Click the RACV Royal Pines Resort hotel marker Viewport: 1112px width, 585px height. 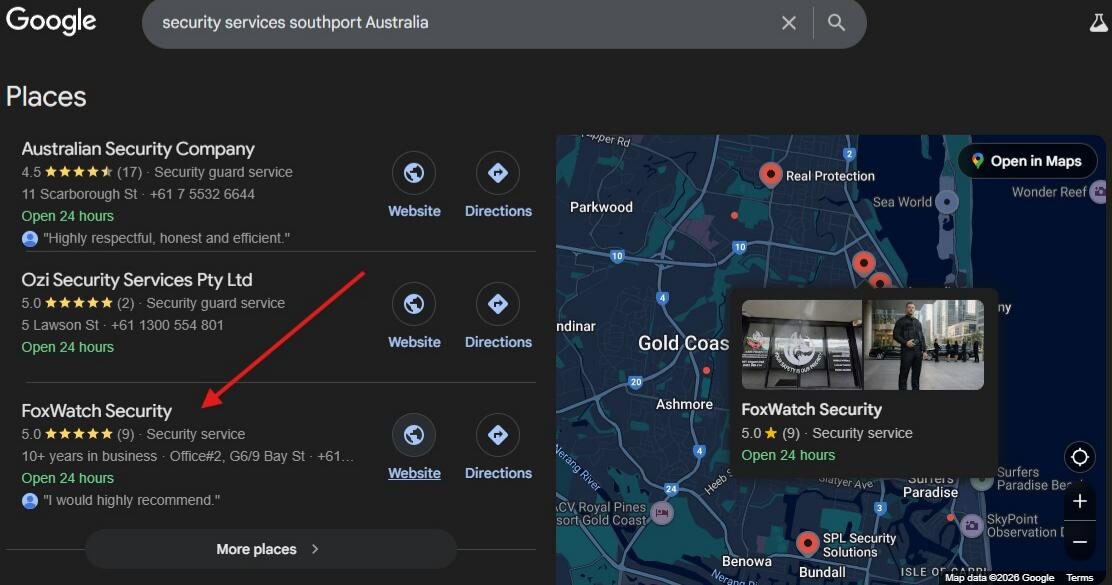point(661,513)
